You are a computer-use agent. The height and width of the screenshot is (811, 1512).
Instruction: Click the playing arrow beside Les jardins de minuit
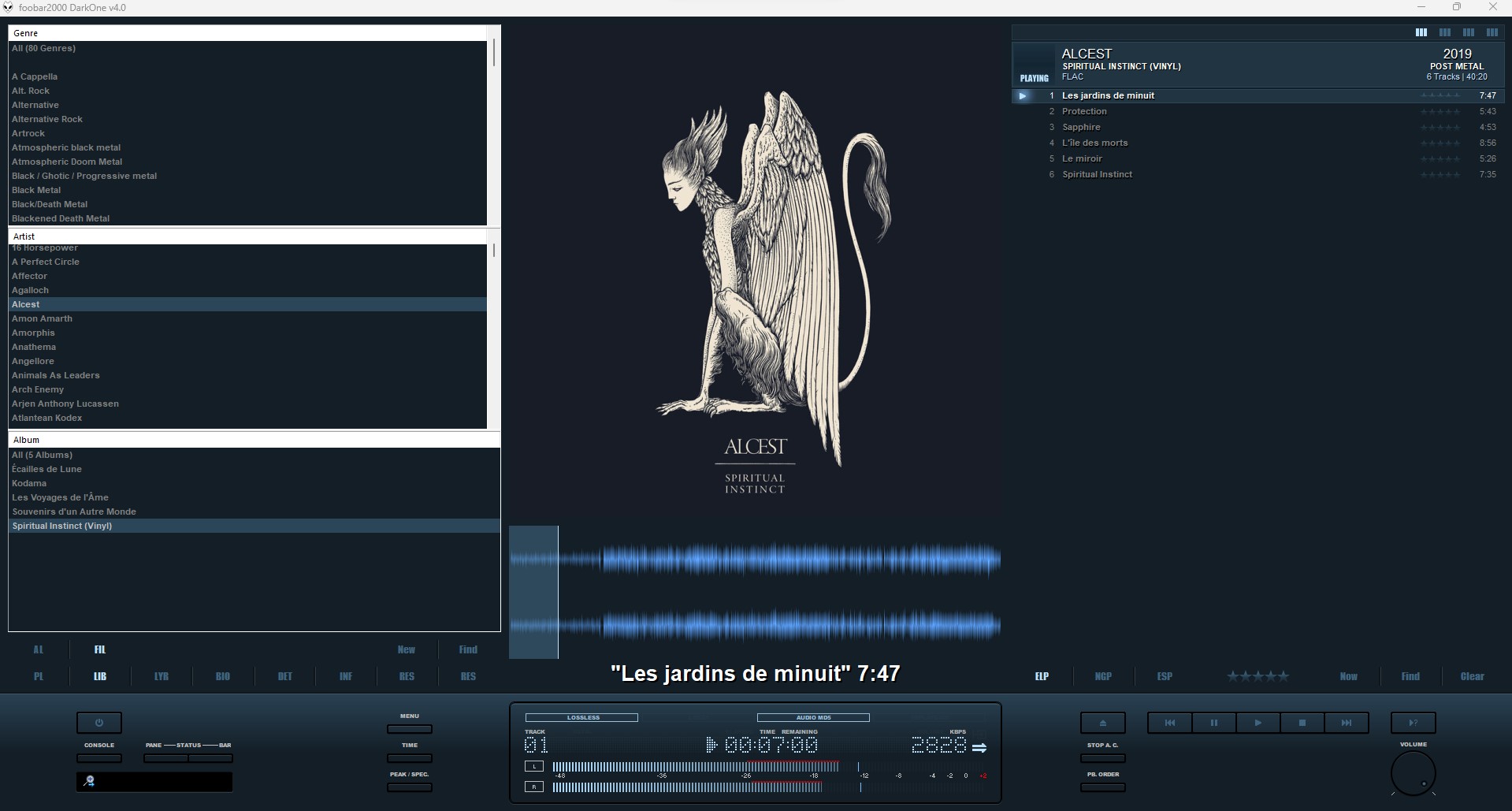point(1023,95)
